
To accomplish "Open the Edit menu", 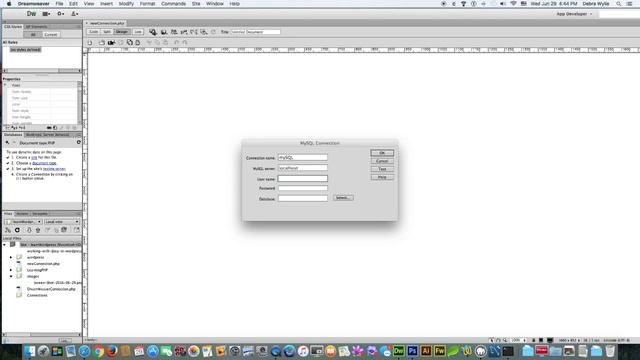I will coord(73,4).
